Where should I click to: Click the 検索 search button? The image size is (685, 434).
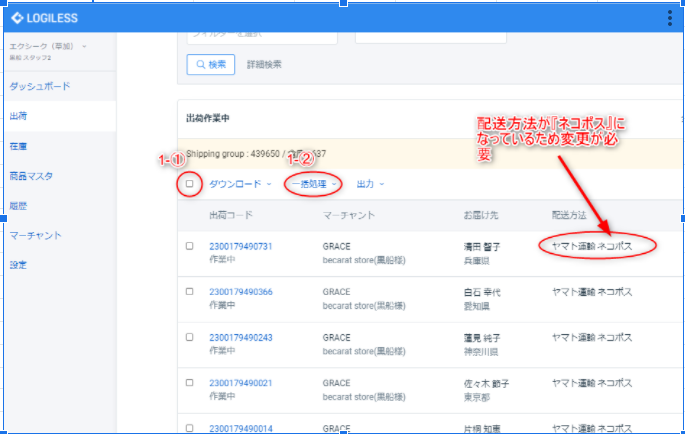coord(211,65)
